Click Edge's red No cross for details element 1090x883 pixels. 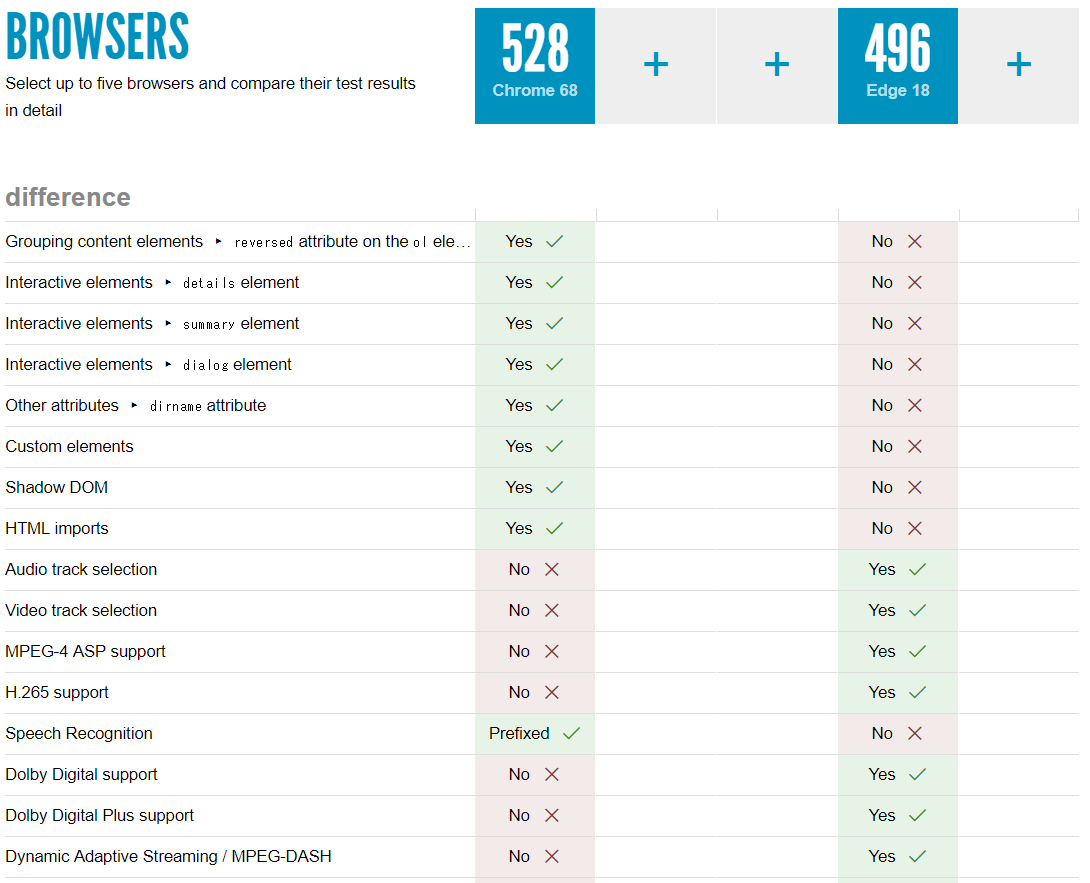[x=914, y=283]
